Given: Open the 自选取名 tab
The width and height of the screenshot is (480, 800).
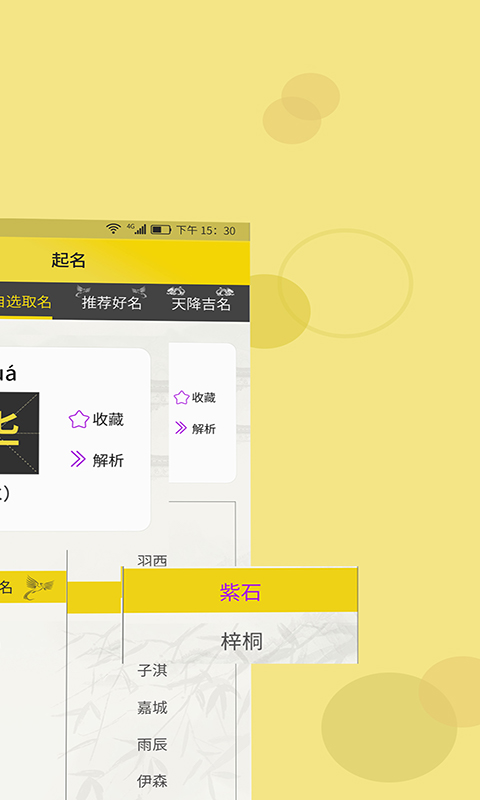Looking at the screenshot, I should tap(26, 302).
